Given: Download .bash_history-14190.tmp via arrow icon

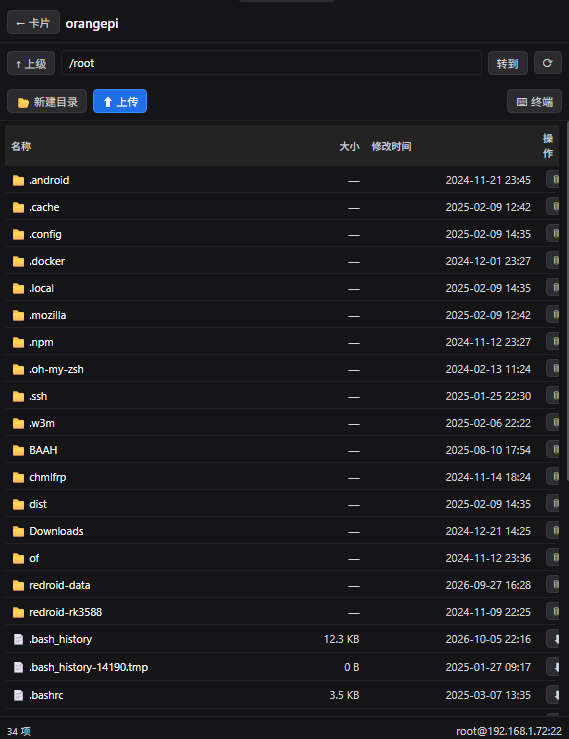Looking at the screenshot, I should click(553, 667).
